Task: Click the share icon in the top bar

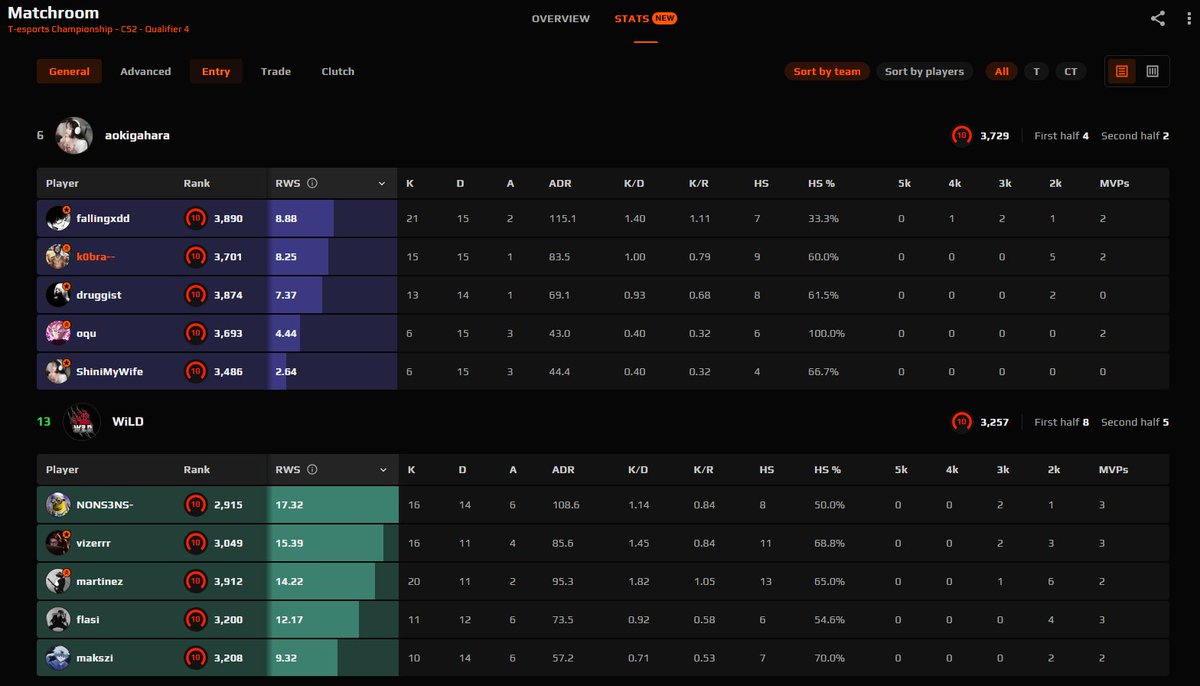Action: (1157, 18)
